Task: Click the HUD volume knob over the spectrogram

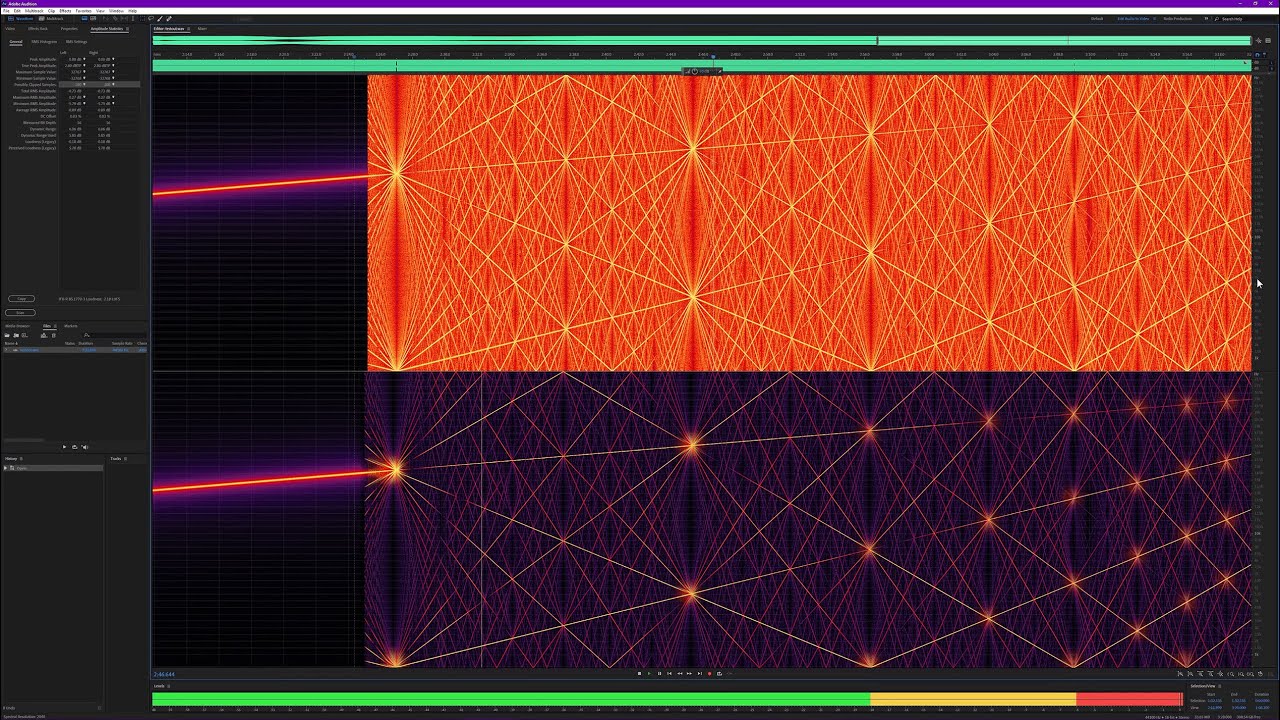Action: point(694,71)
